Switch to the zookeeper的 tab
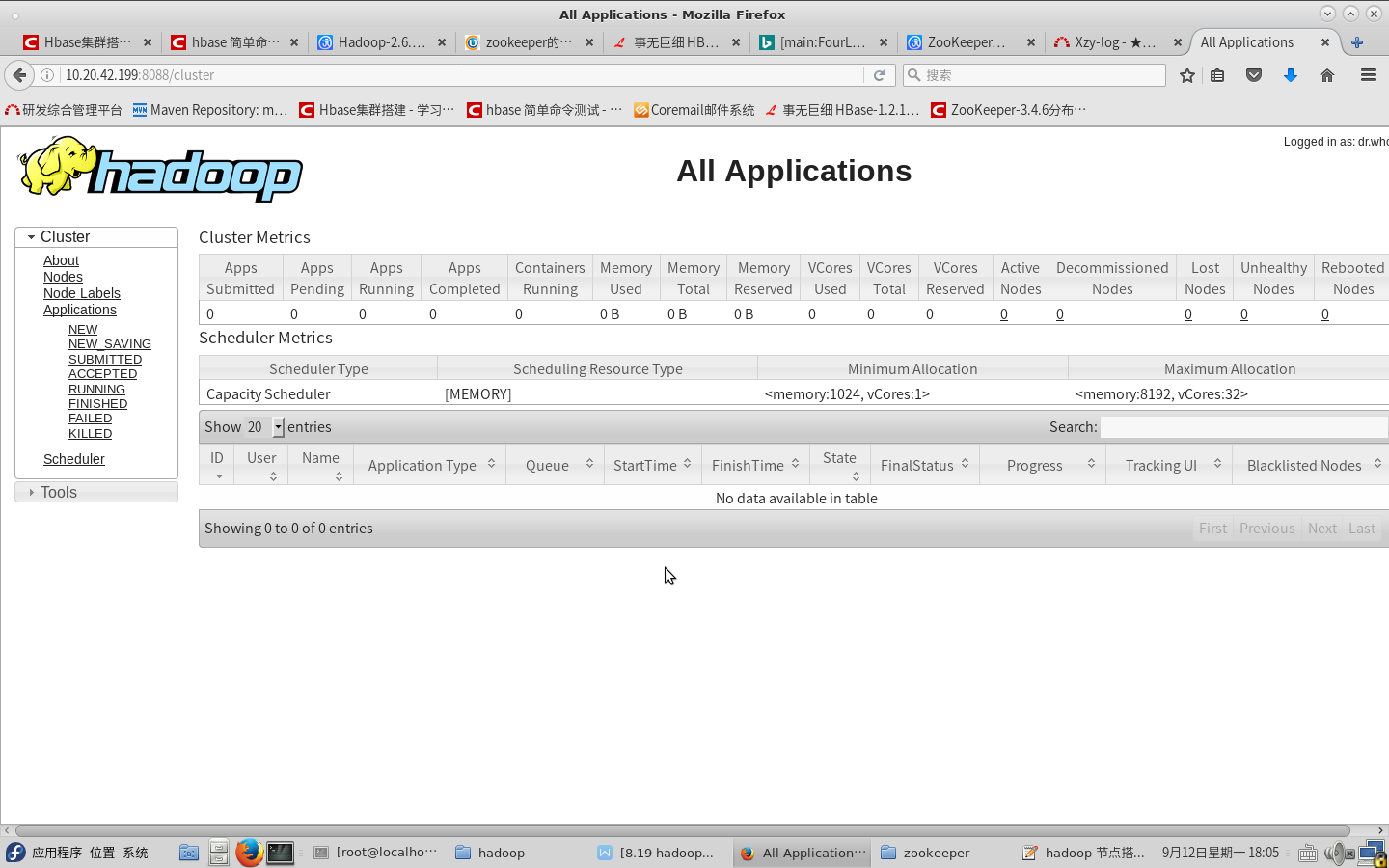 click(529, 42)
